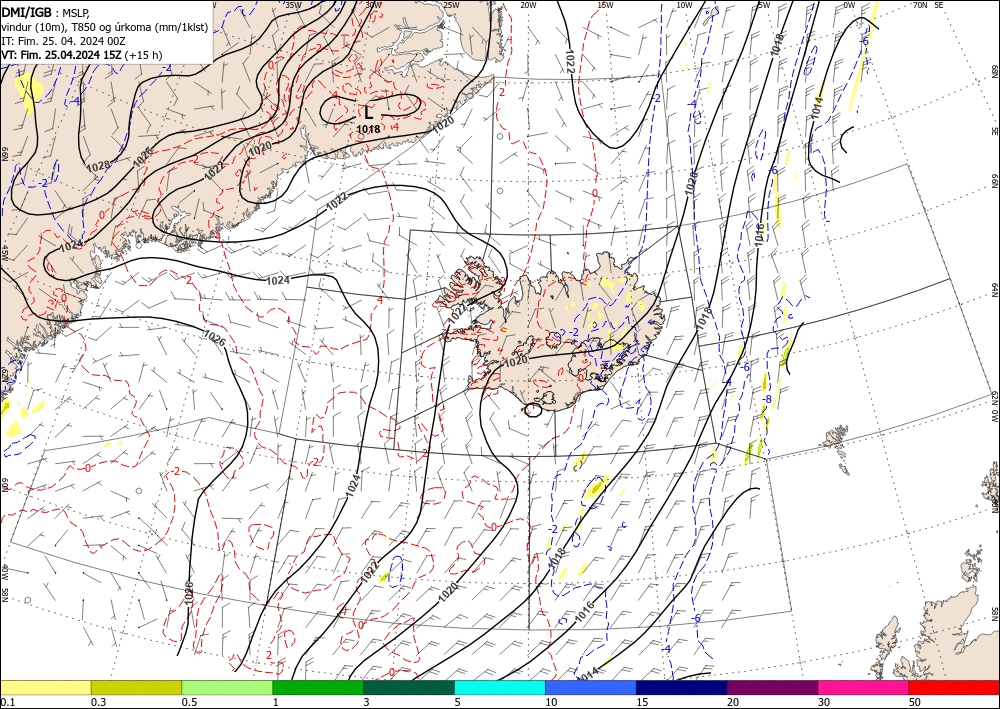Click the legend value 0.1
This screenshot has width=1000, height=709.
[x=6, y=702]
